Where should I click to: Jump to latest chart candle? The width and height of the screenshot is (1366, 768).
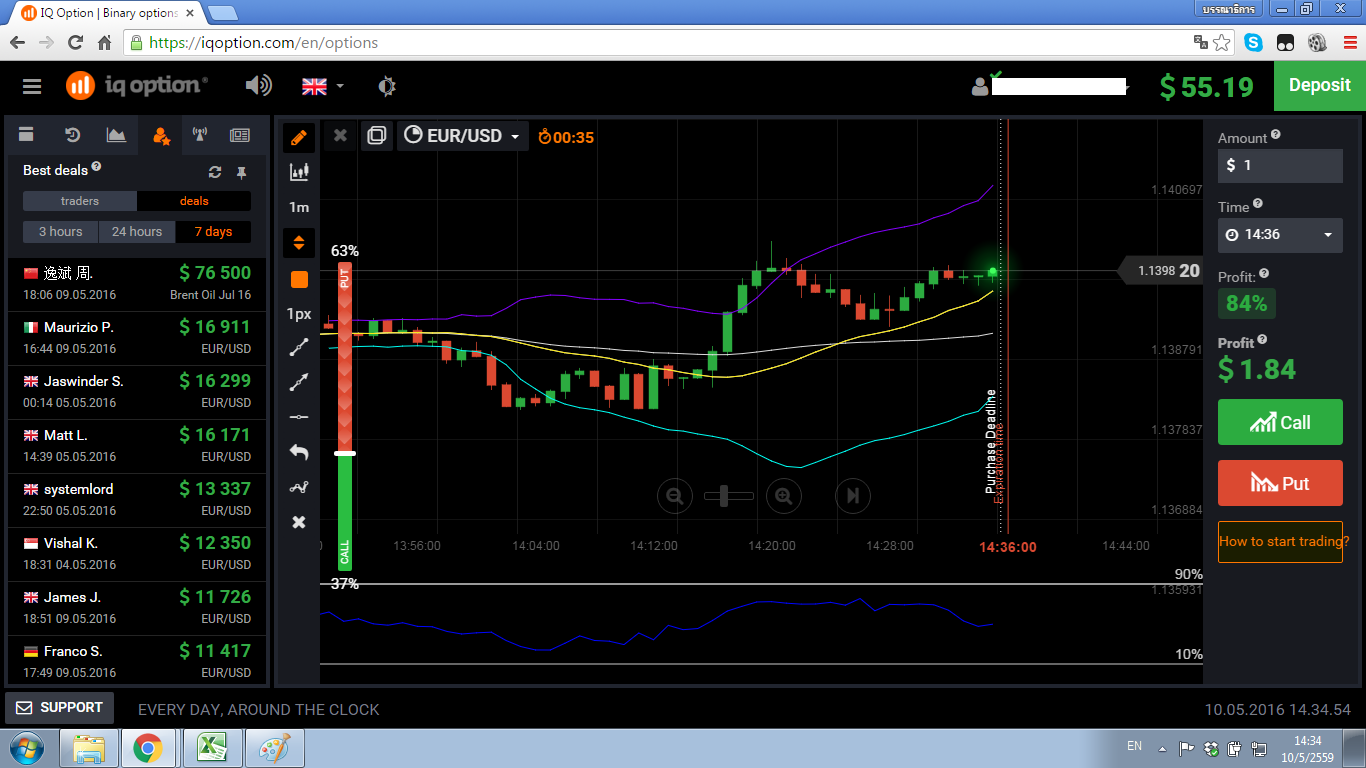click(x=853, y=495)
